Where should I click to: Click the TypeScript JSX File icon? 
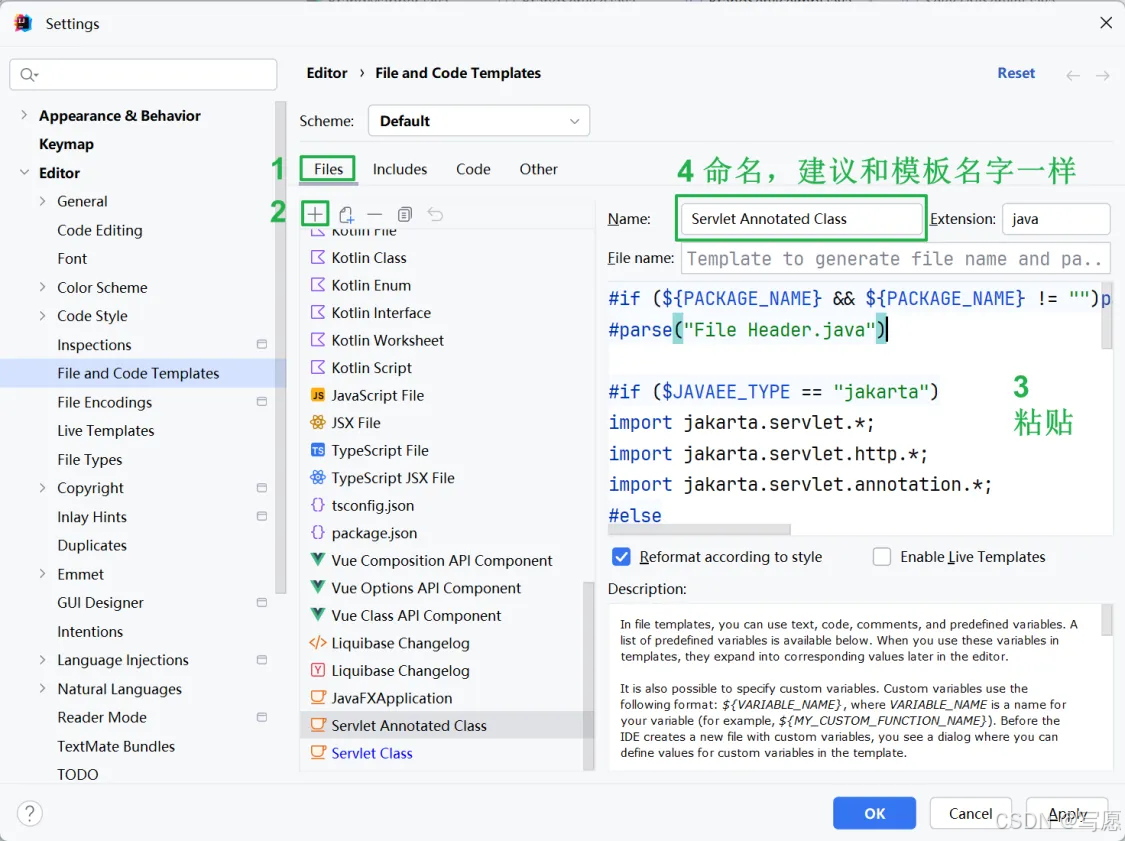(x=318, y=477)
